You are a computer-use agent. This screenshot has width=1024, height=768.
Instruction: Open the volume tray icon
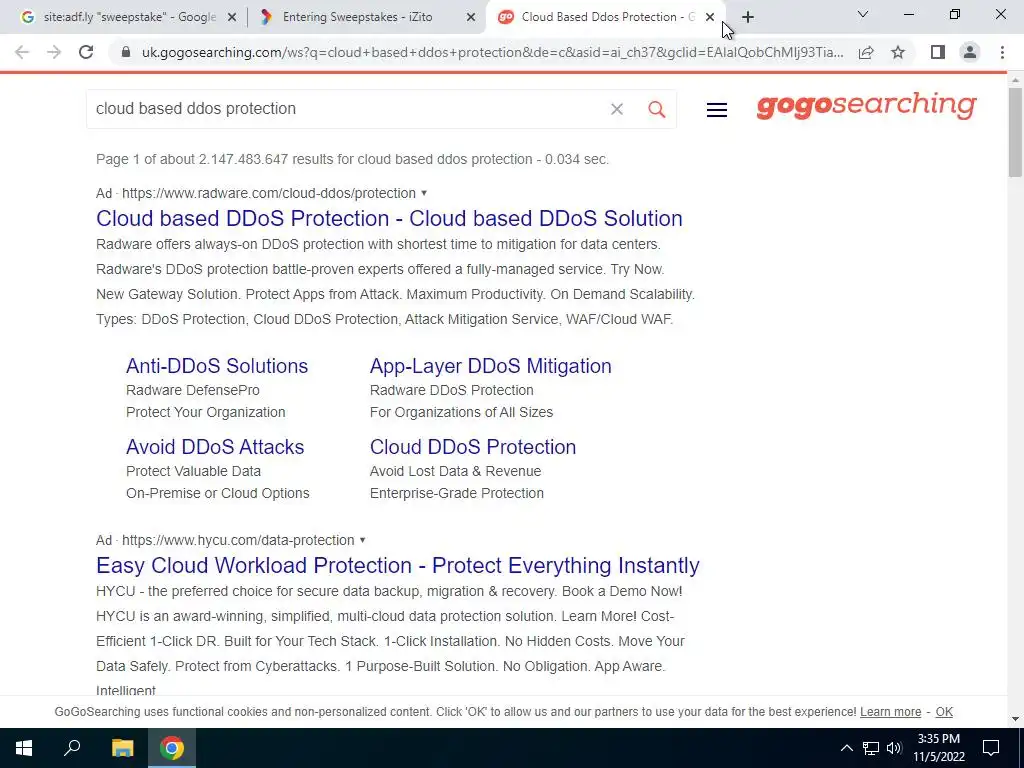tap(894, 748)
